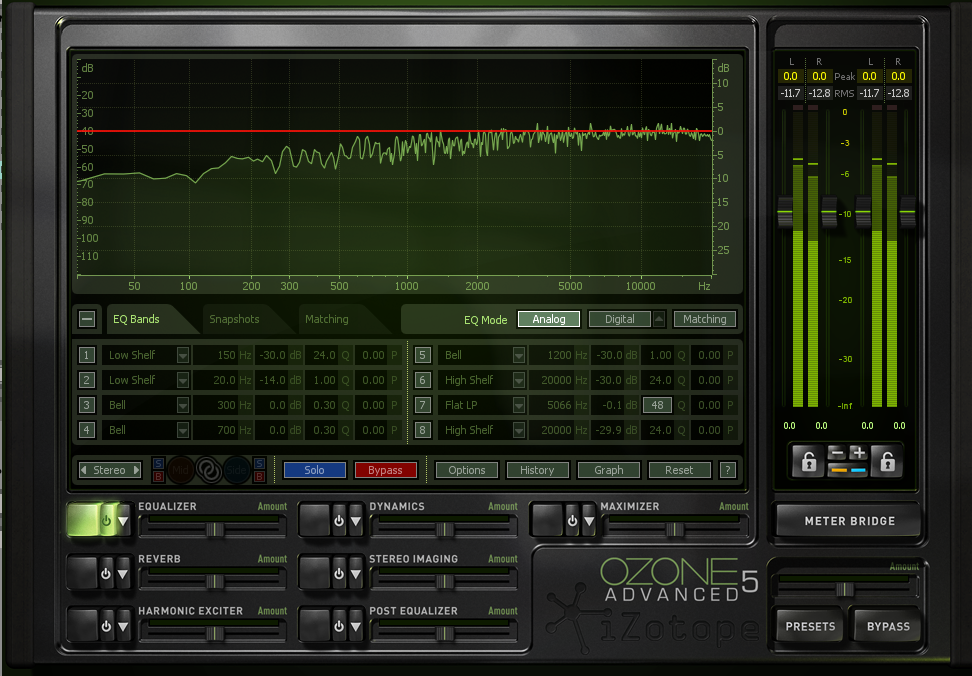Collapse the EQ bands panel with the minus button
Image resolution: width=972 pixels, height=676 pixels.
point(87,319)
